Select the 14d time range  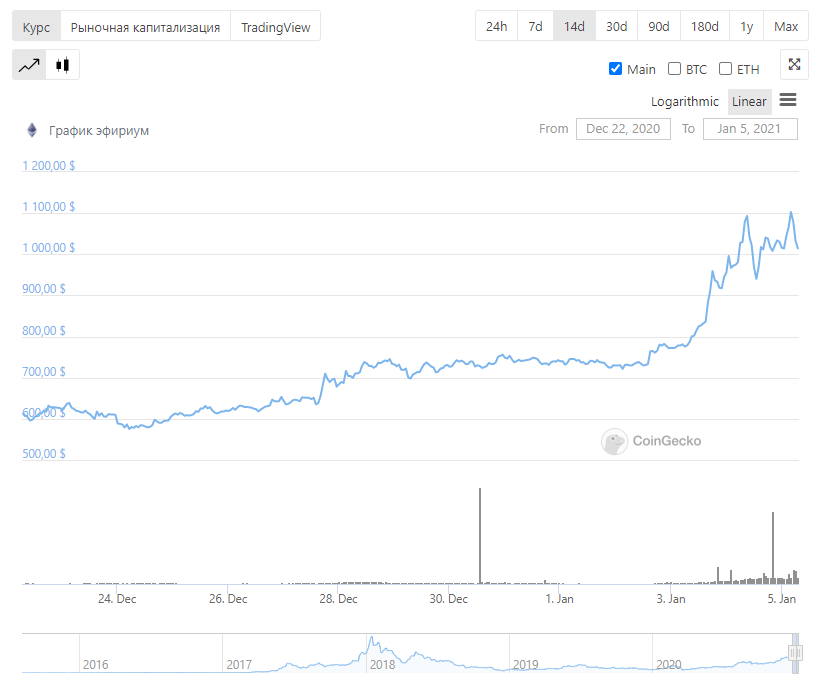(574, 26)
